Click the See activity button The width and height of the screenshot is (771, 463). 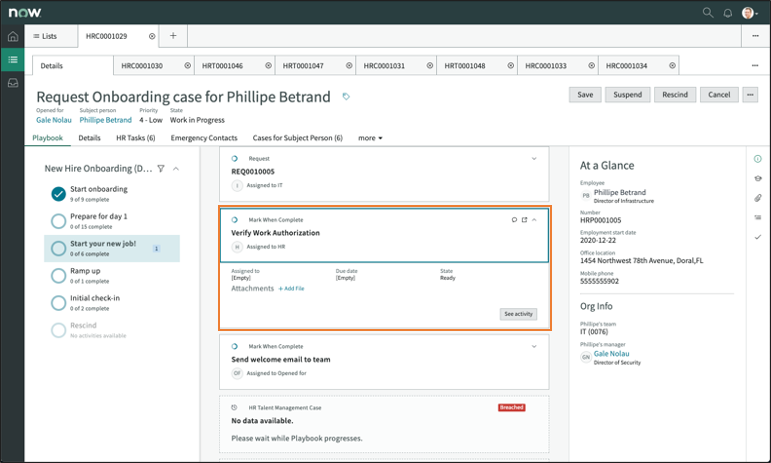coord(518,314)
